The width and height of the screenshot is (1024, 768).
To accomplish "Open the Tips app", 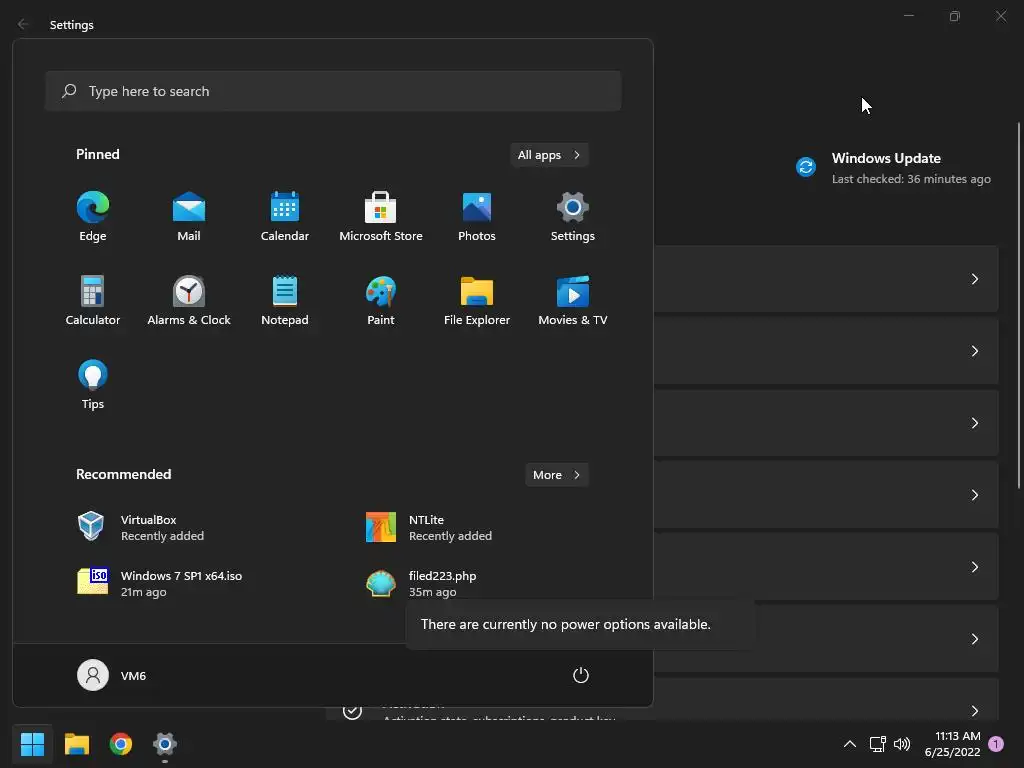I will click(93, 385).
